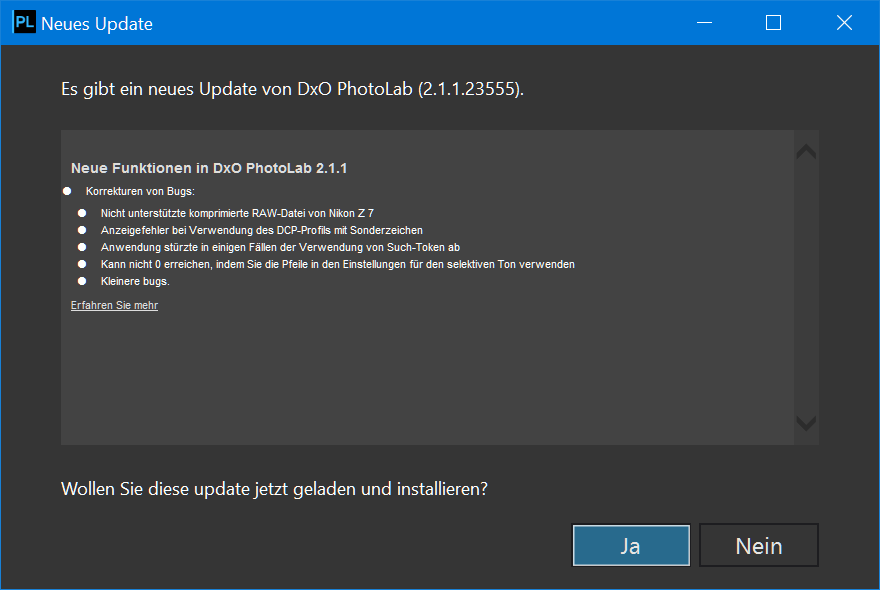Maximize the Neues Update dialog window

(x=773, y=23)
